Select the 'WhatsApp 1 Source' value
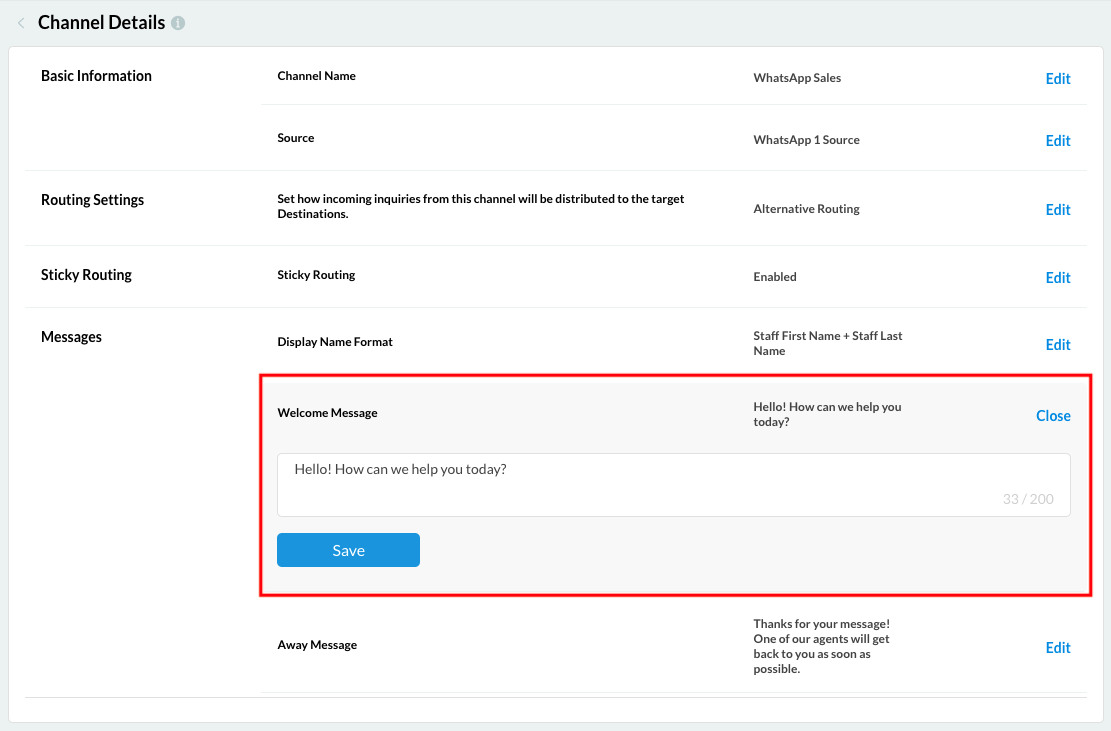The height and width of the screenshot is (731, 1111). click(x=806, y=140)
